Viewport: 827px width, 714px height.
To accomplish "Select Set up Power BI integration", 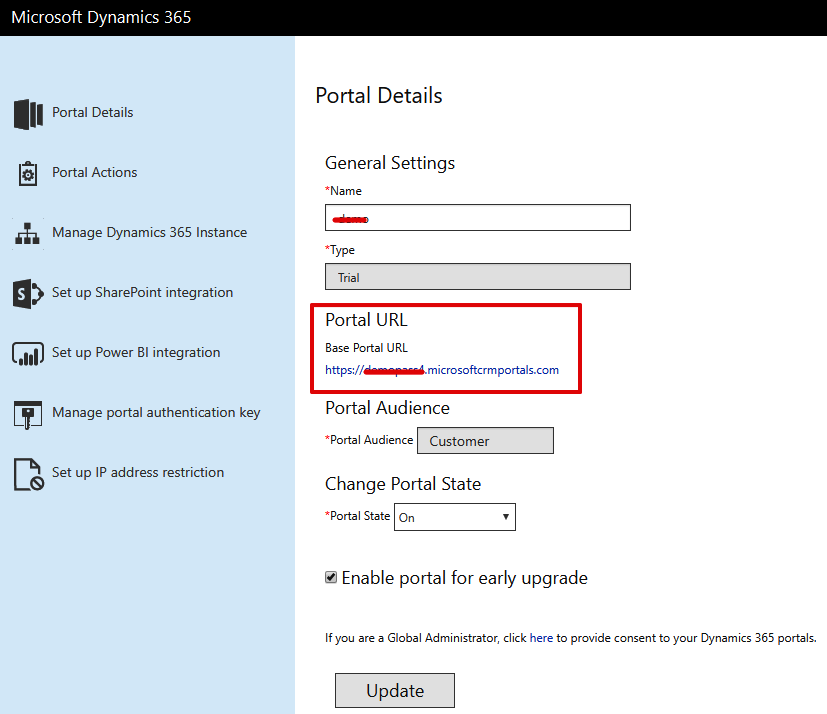I will 136,352.
